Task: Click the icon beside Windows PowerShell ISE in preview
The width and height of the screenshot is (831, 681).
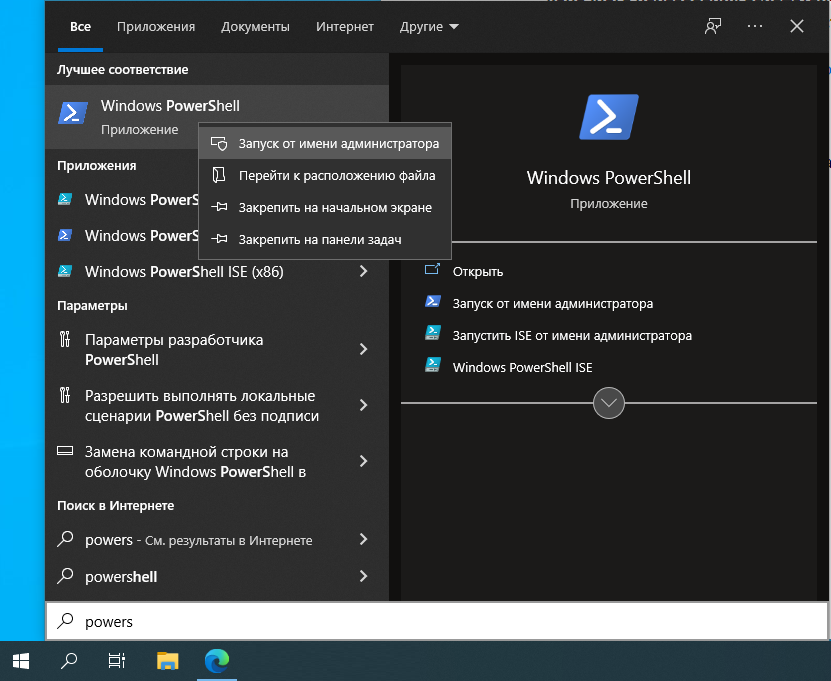Action: (x=432, y=365)
